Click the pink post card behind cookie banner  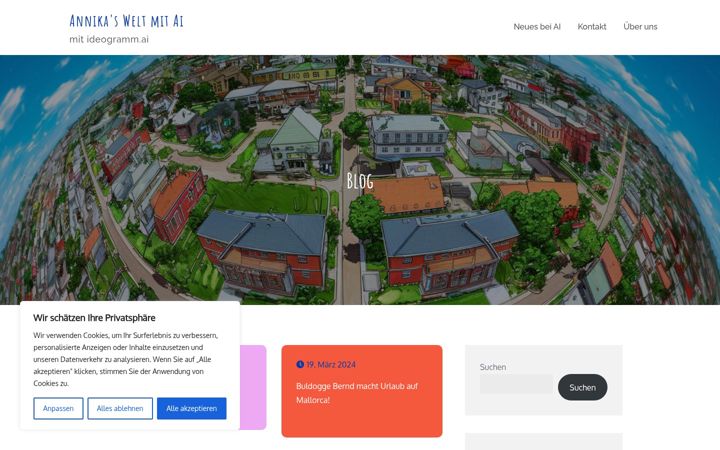pyautogui.click(x=253, y=387)
